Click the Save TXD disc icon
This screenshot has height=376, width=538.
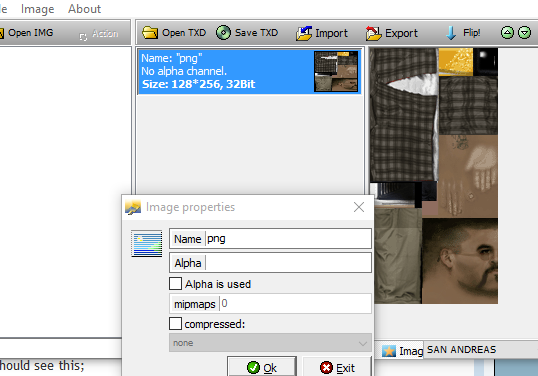click(x=223, y=33)
